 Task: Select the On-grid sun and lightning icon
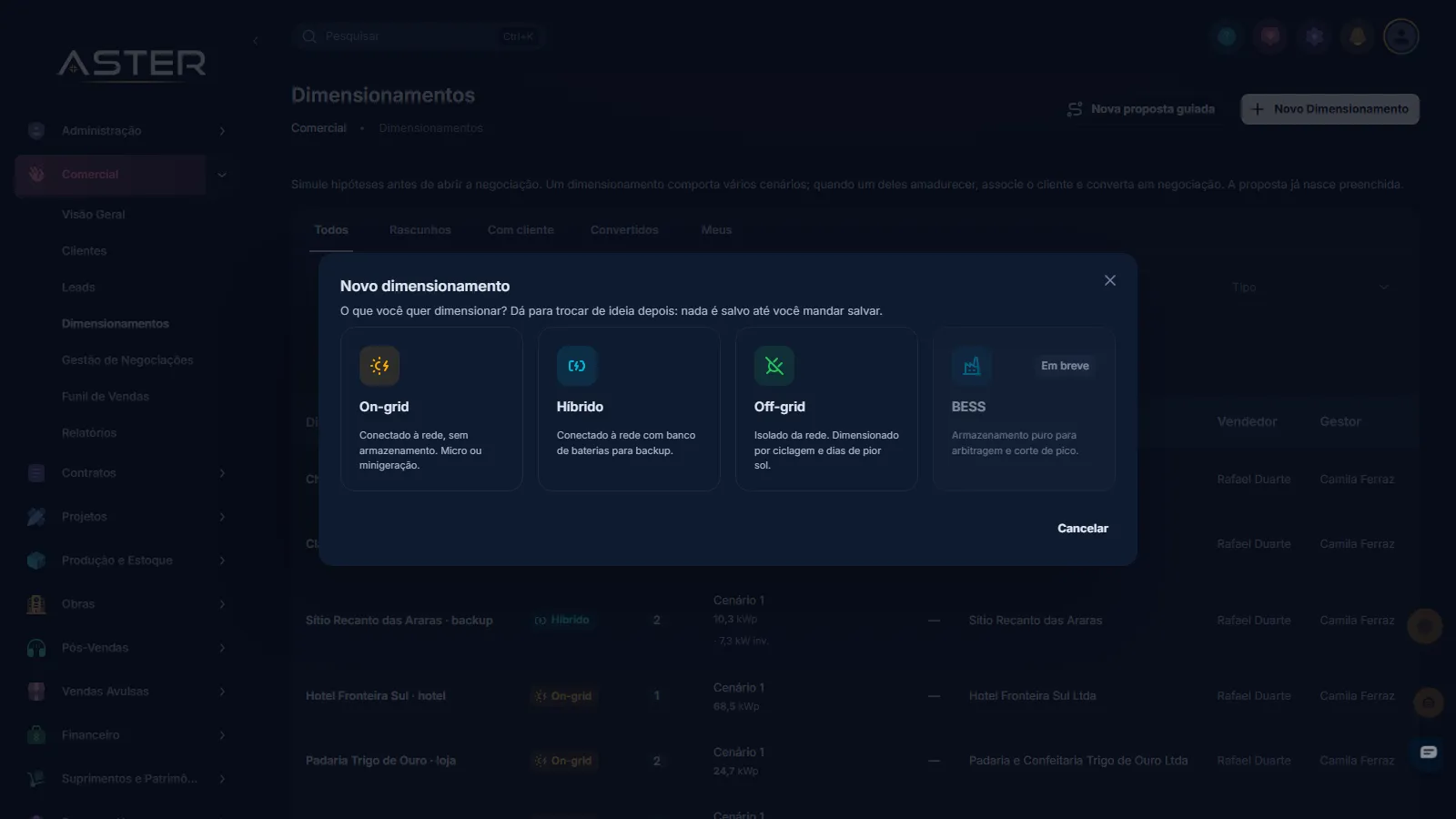pos(379,366)
